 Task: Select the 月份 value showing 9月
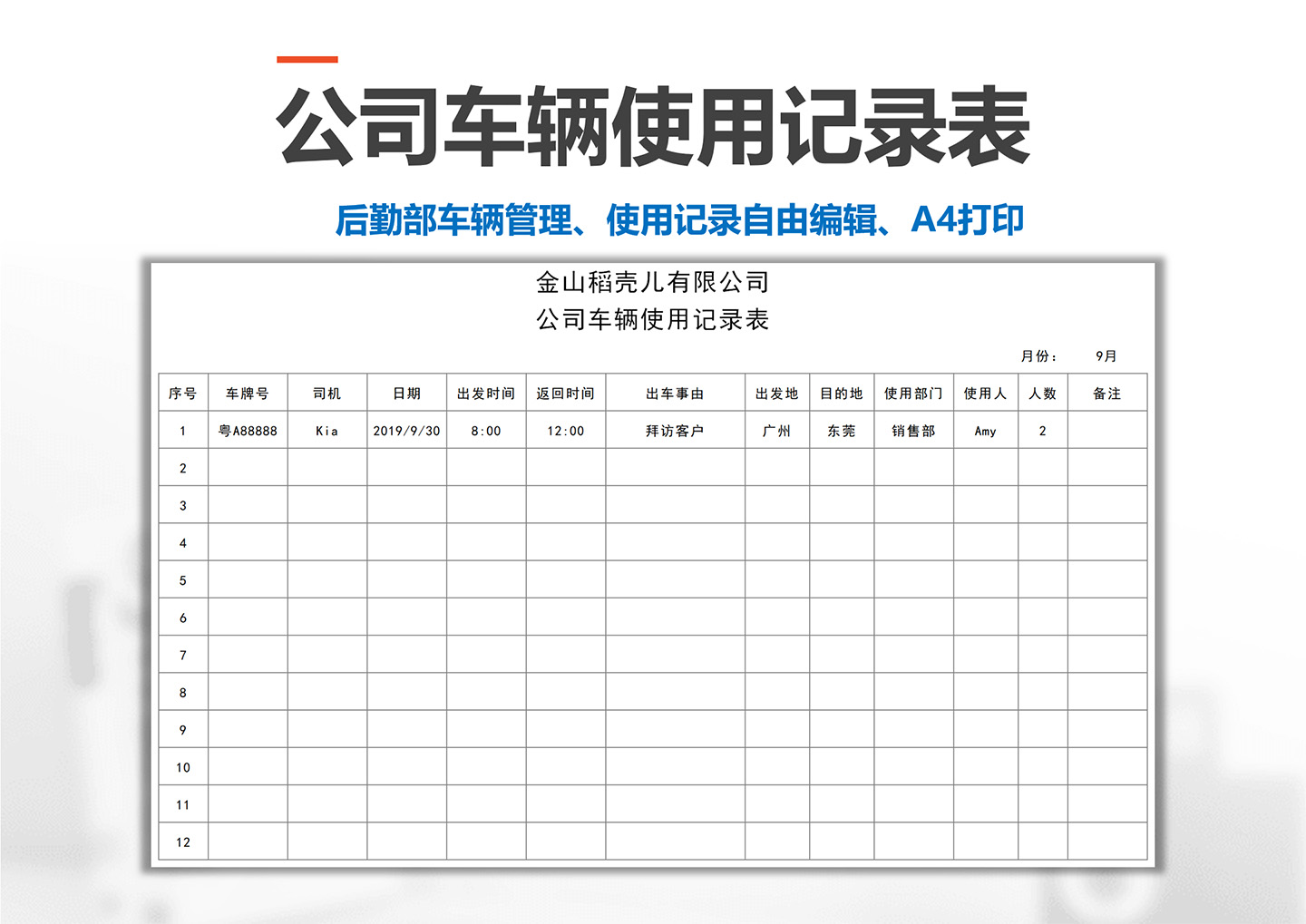click(1105, 355)
